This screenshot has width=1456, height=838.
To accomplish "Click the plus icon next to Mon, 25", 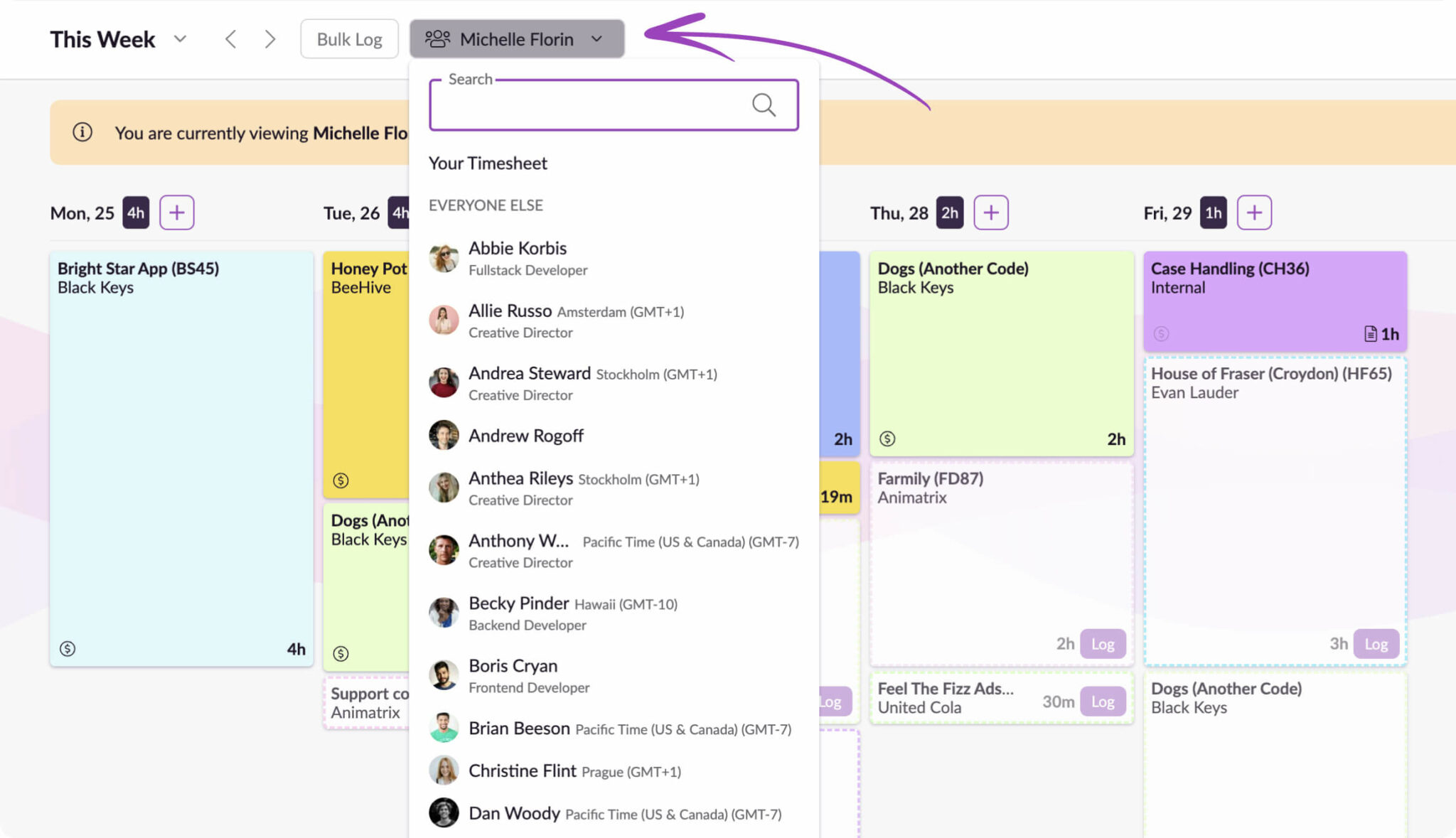I will tap(177, 212).
